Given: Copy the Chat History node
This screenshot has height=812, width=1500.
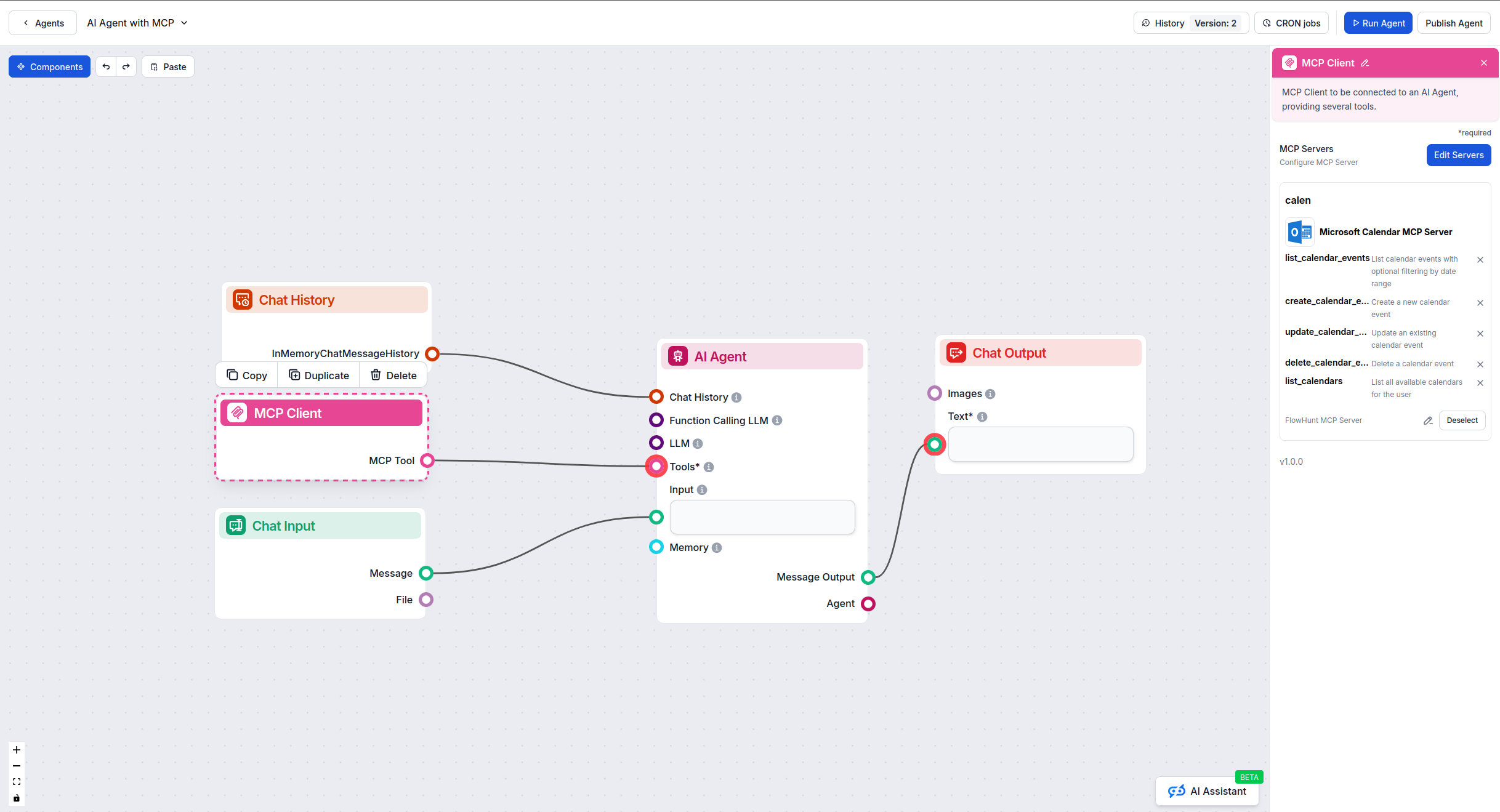Looking at the screenshot, I should click(x=246, y=375).
